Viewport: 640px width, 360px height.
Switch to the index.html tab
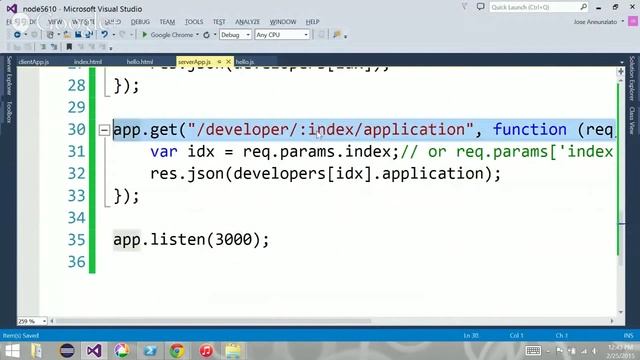[x=88, y=62]
